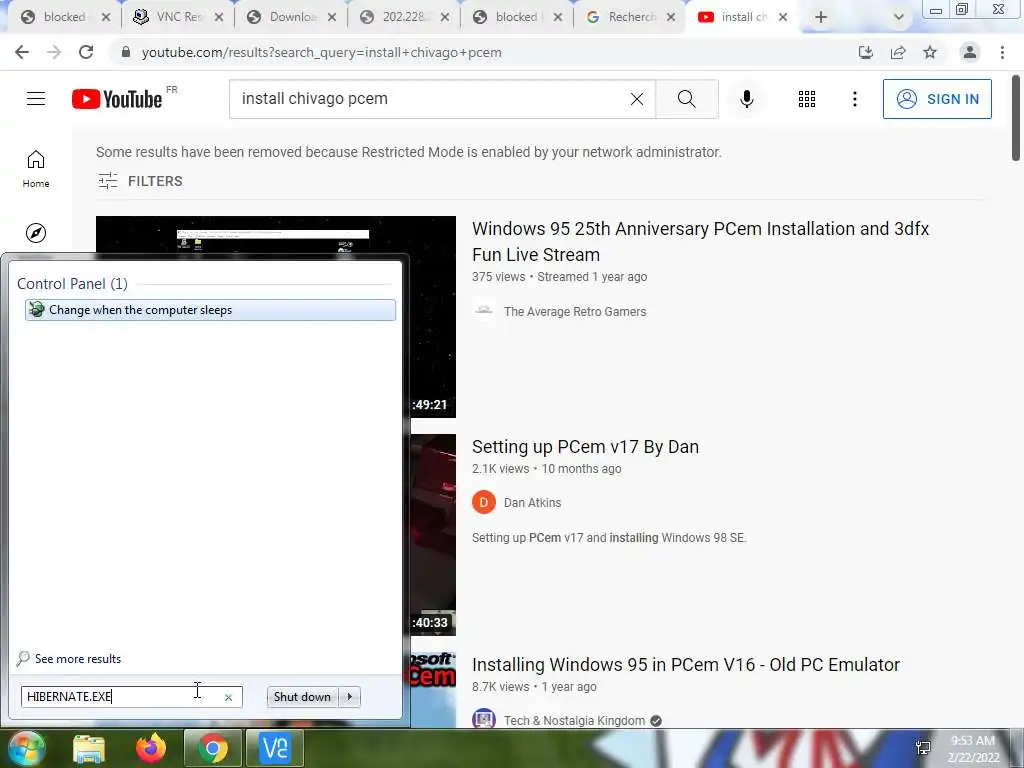Open the Explore compass sidebar icon

[36, 232]
